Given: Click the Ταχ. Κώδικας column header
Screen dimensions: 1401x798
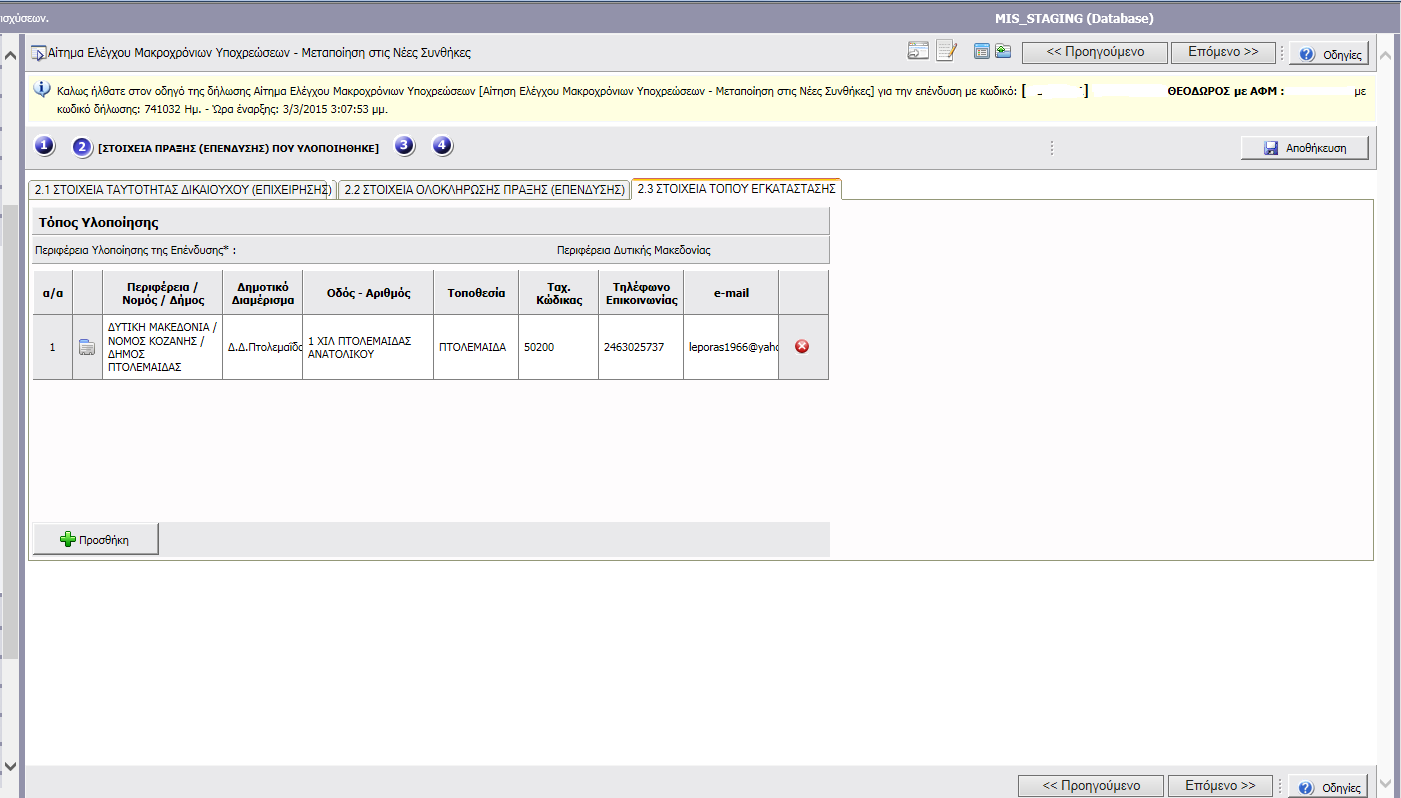Looking at the screenshot, I should (x=558, y=293).
